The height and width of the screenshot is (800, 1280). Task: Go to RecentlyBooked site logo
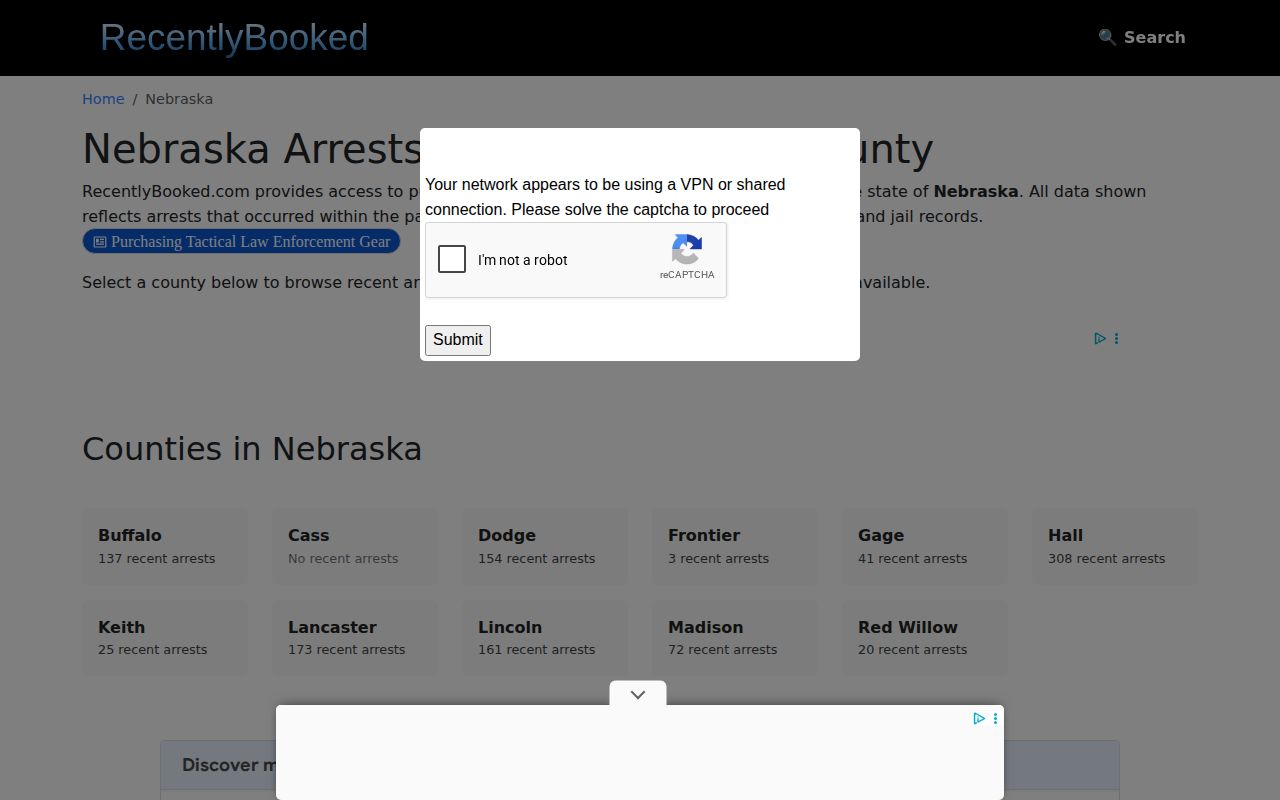point(234,37)
